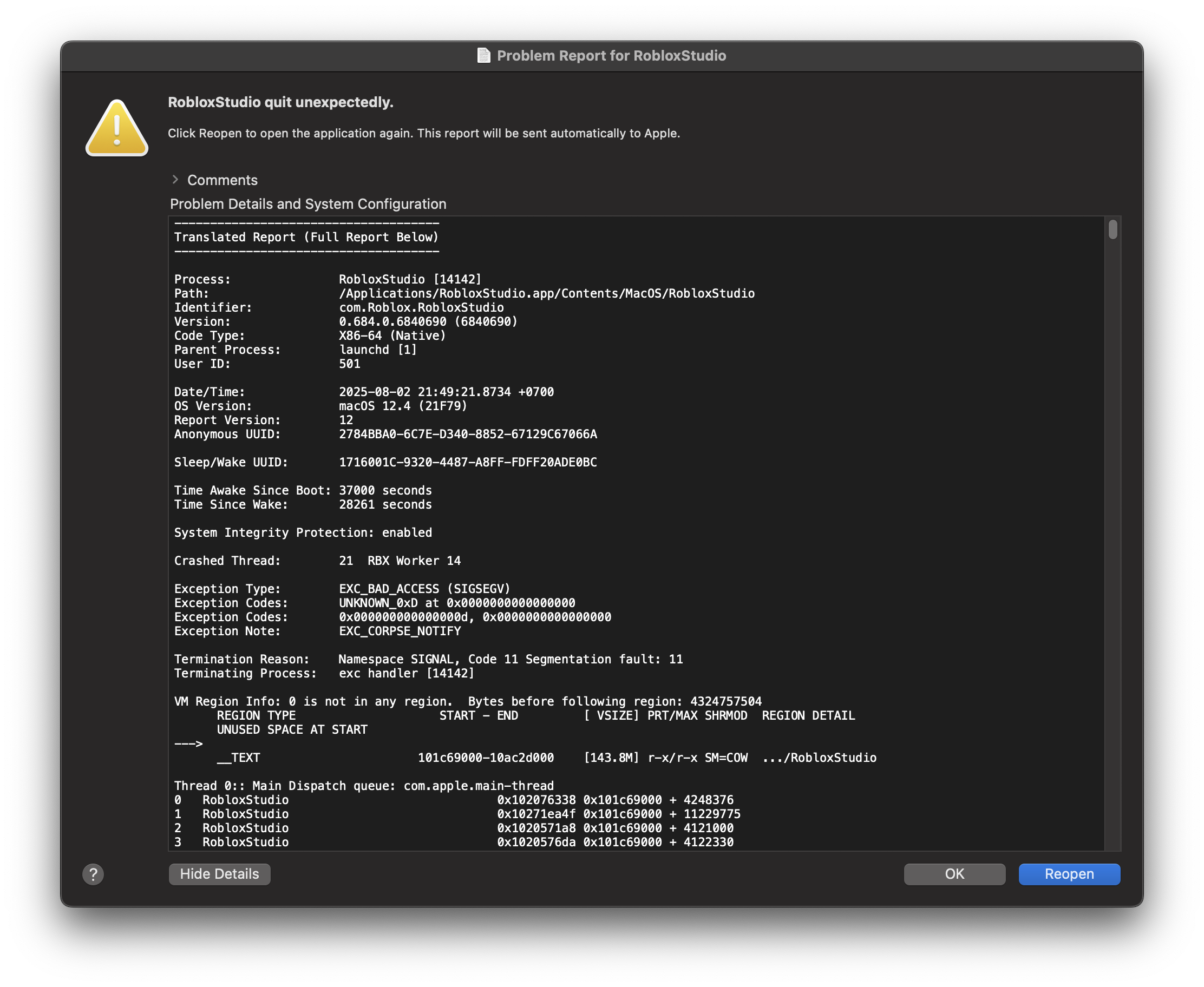Viewport: 1204px width, 987px height.
Task: Click the 'RobloxStudio quit unexpectedly.' heading
Action: tap(280, 102)
